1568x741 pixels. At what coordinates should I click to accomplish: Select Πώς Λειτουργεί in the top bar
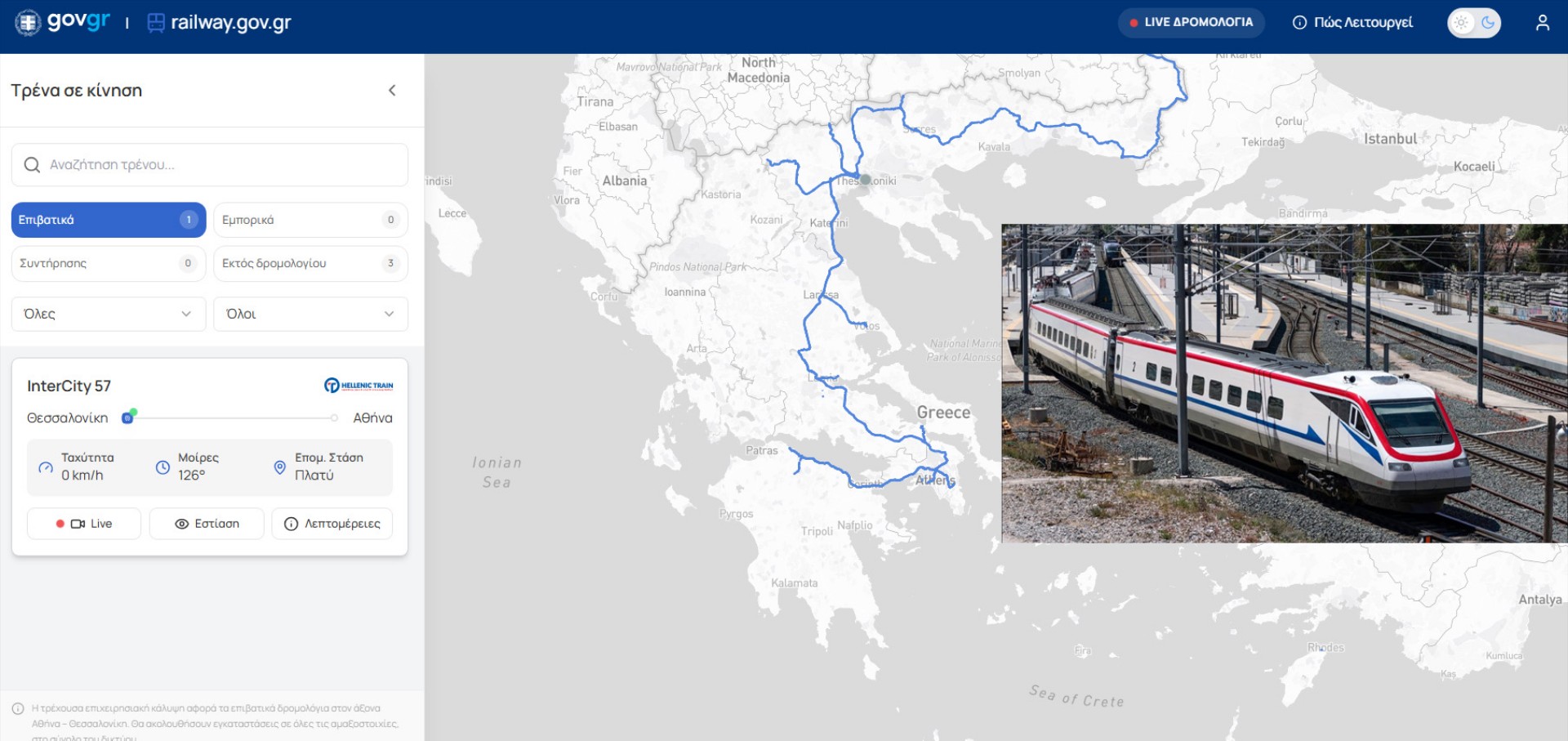(x=1351, y=22)
